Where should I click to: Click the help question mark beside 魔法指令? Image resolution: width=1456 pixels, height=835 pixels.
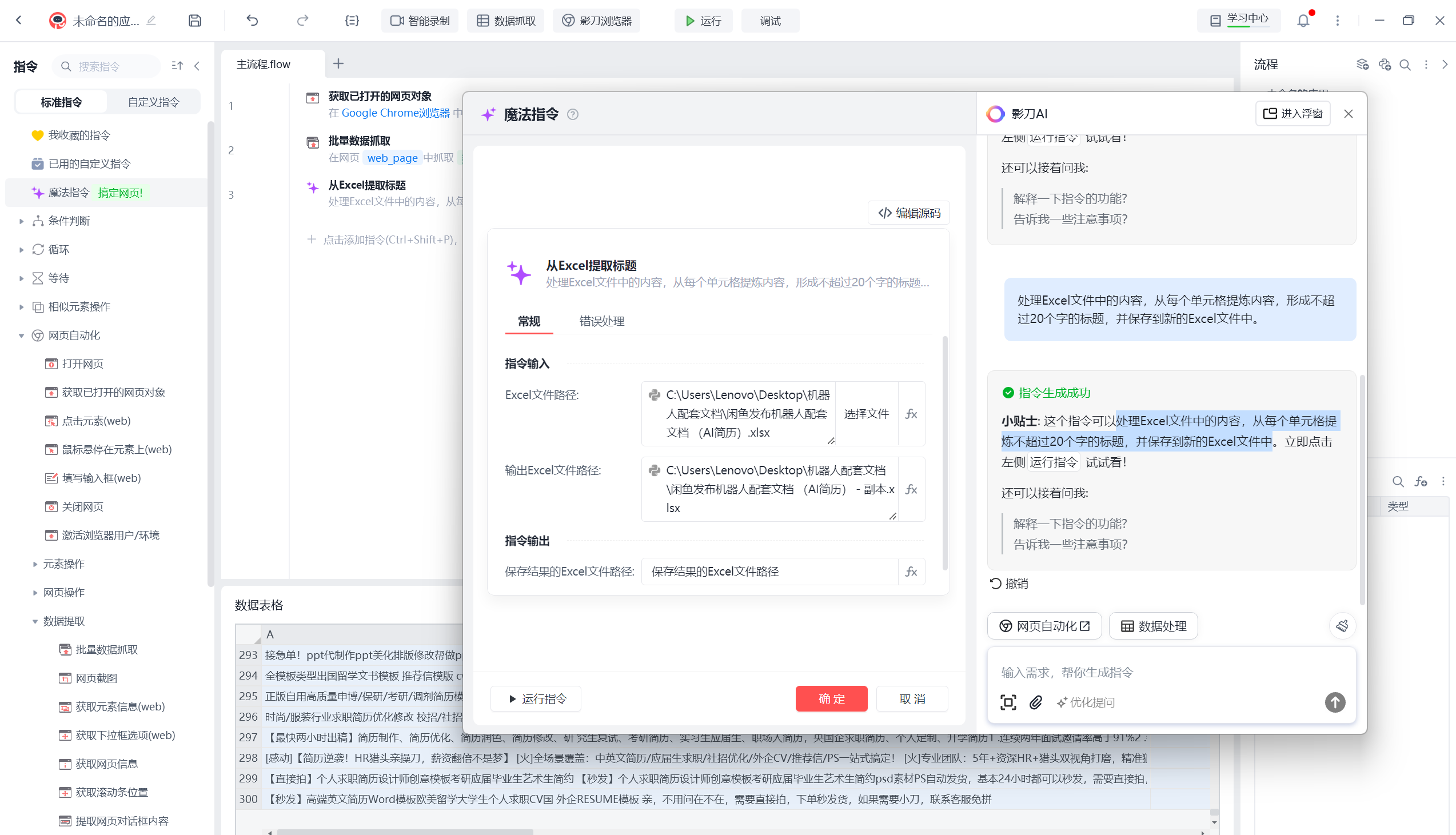click(572, 115)
